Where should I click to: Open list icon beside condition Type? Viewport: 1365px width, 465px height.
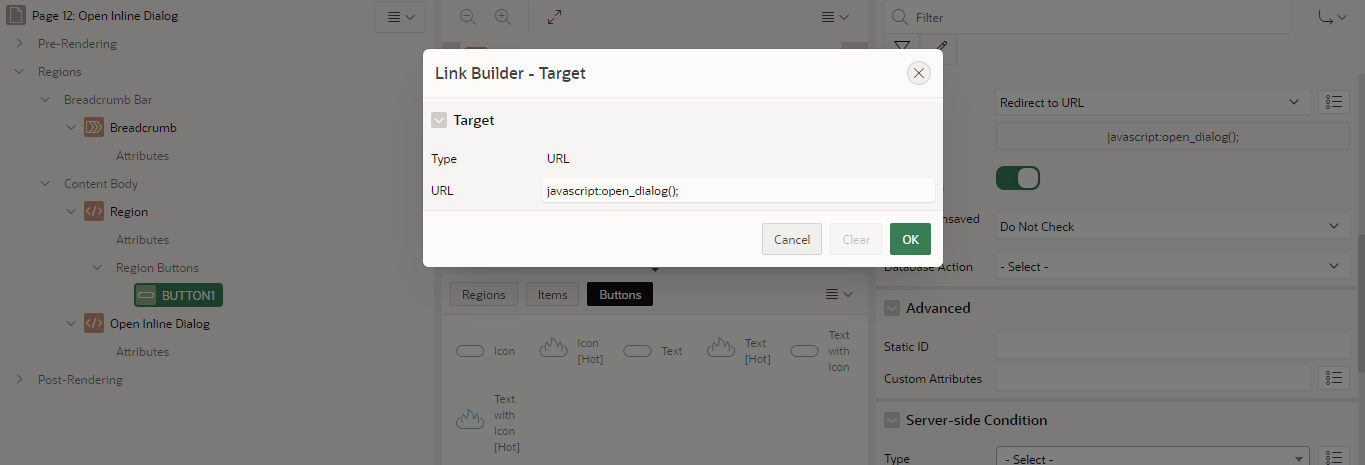1334,457
